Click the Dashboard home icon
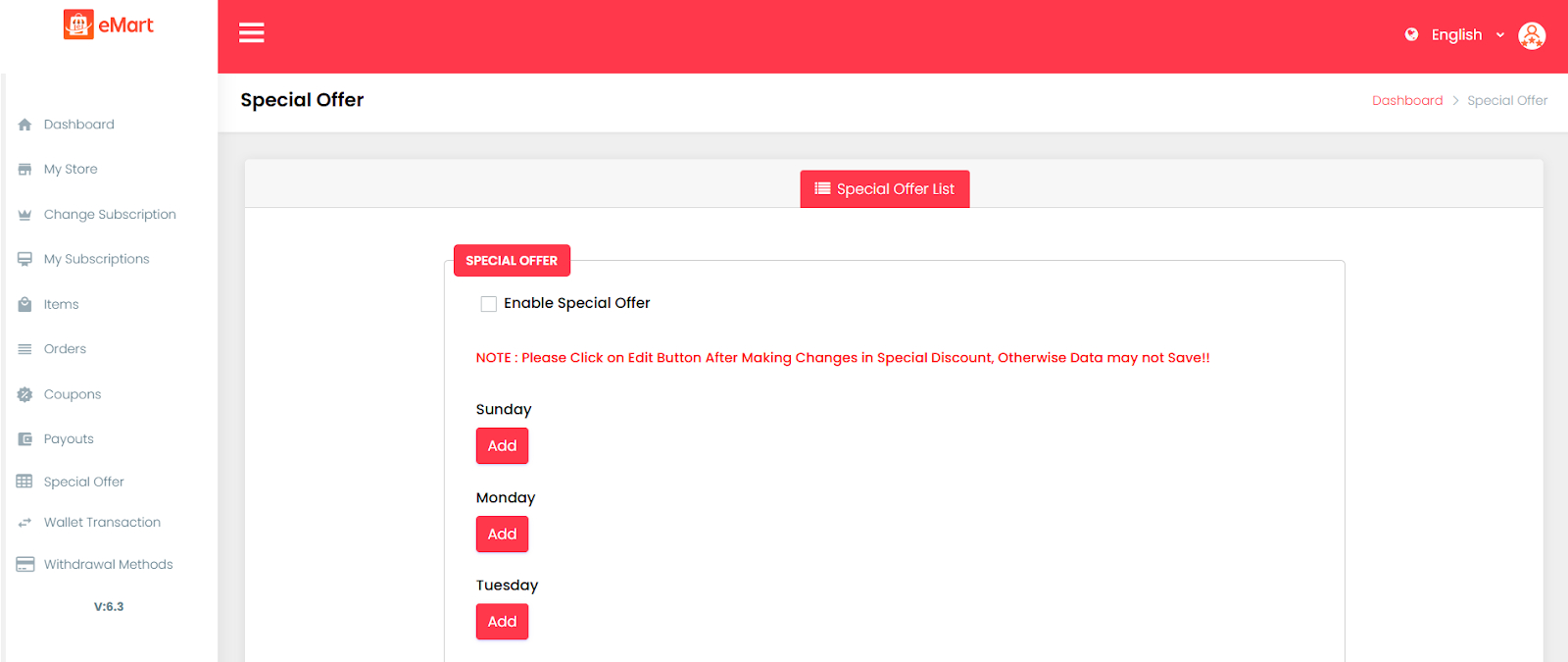Image resolution: width=1568 pixels, height=662 pixels. (x=24, y=125)
